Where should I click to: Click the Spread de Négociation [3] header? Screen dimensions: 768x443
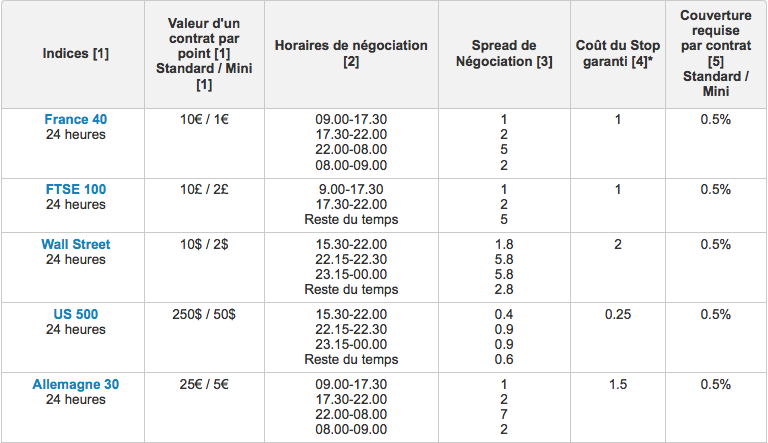coord(504,53)
